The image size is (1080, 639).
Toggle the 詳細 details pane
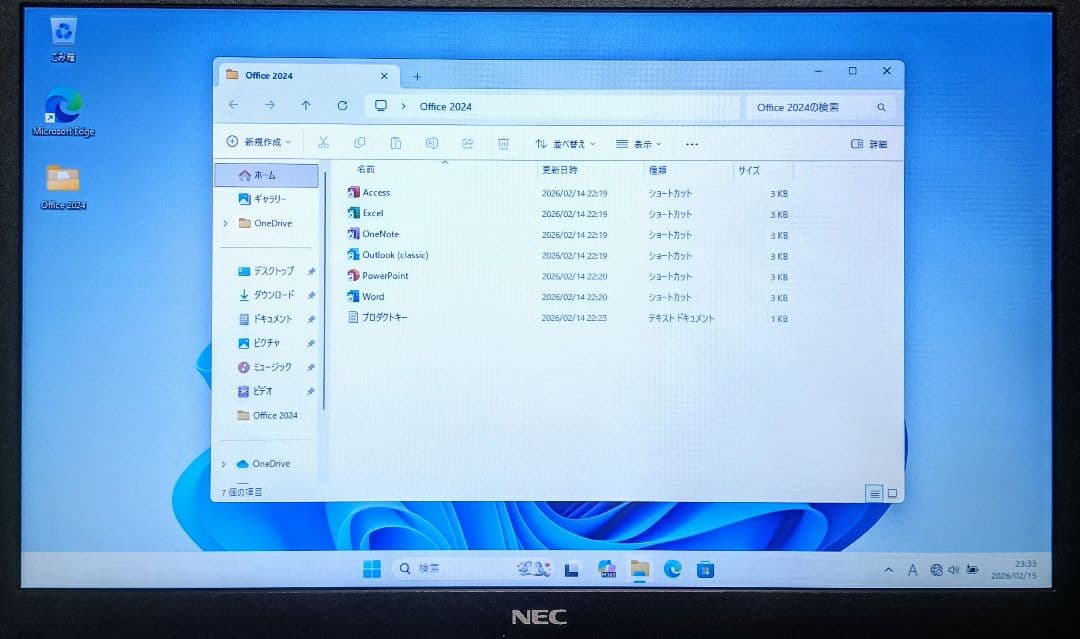coord(869,144)
